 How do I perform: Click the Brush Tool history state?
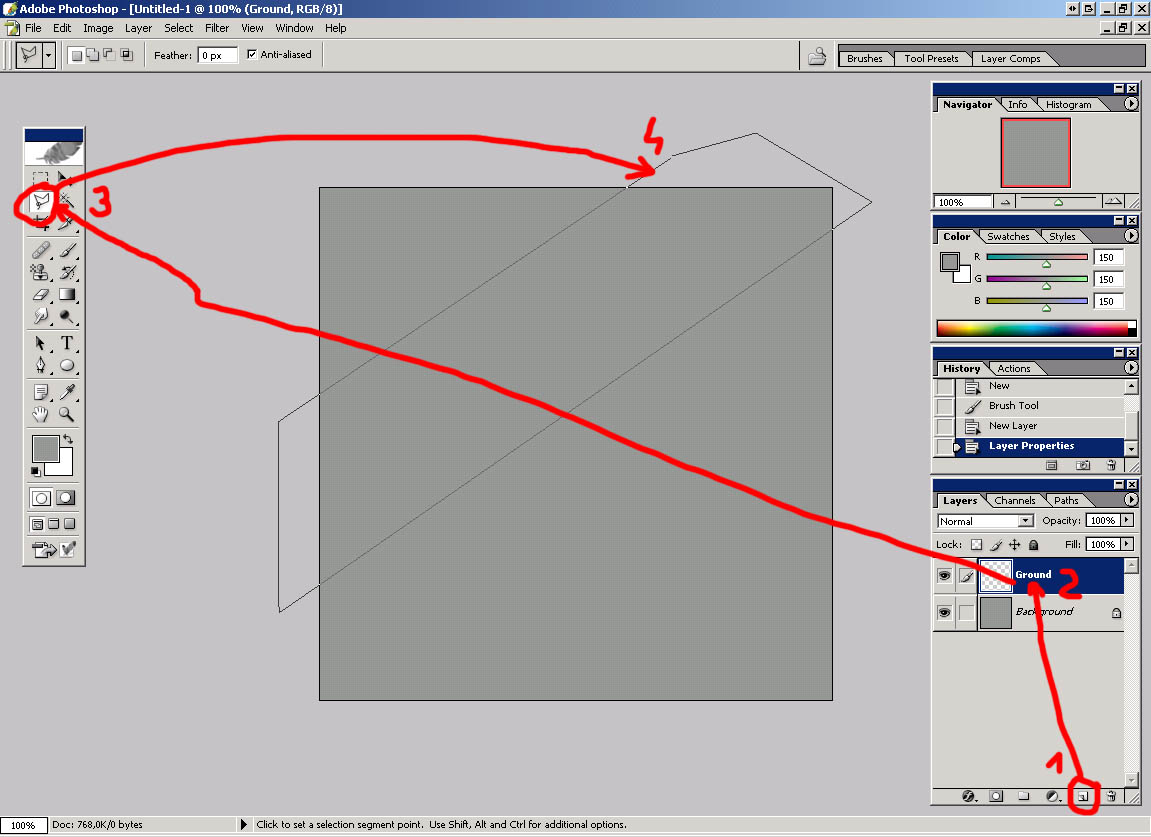pos(1013,406)
